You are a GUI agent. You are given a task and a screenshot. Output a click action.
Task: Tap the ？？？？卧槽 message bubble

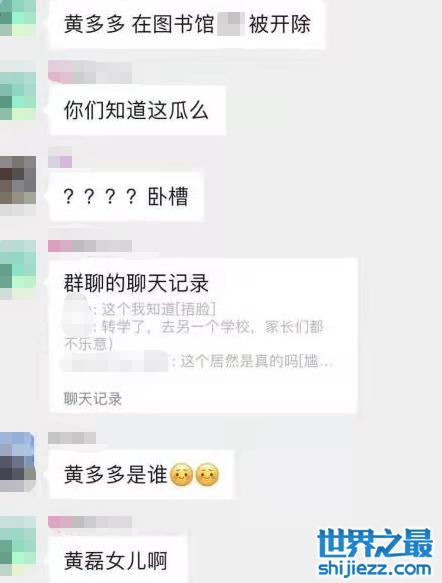(126, 196)
